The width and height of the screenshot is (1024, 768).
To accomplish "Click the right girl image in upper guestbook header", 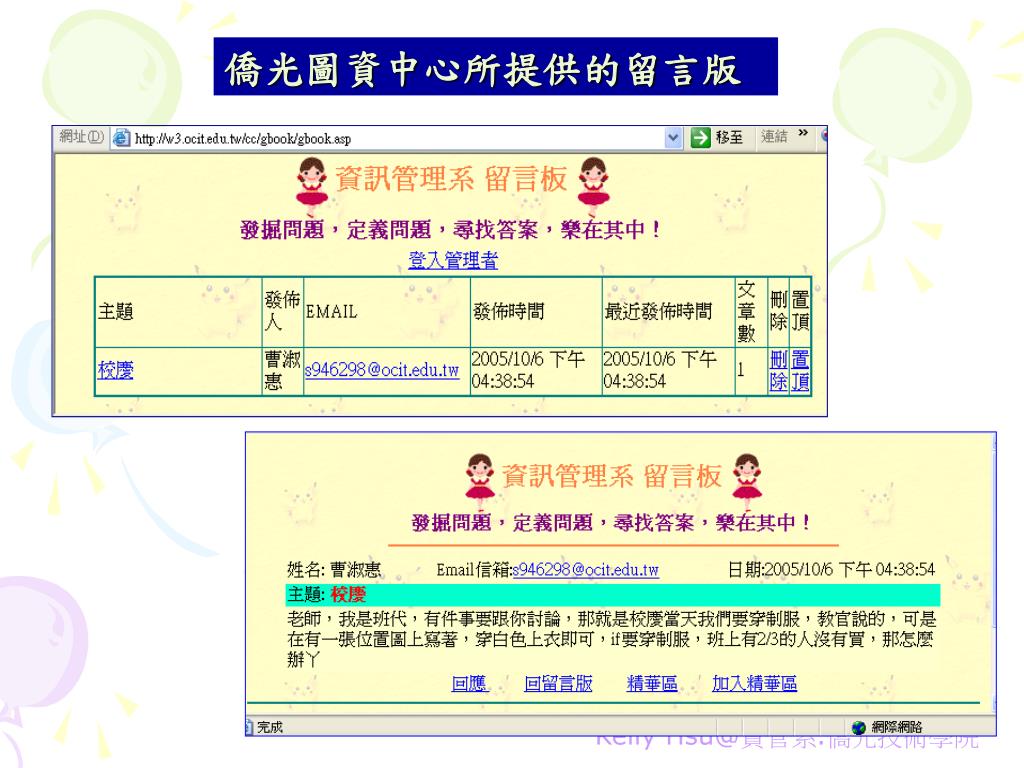I will pyautogui.click(x=594, y=185).
